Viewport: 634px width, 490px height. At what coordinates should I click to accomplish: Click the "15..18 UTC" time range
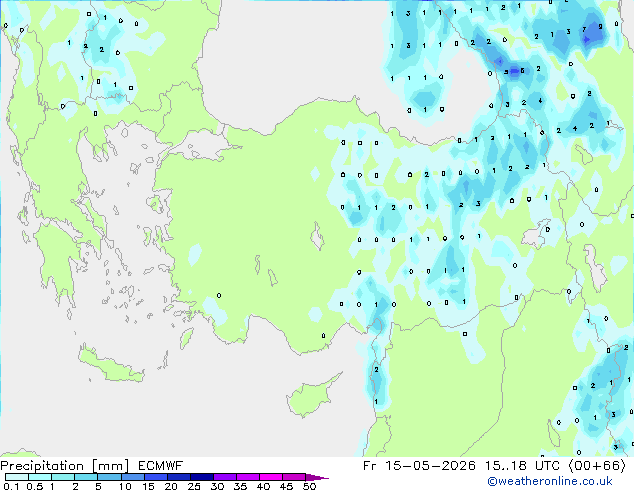click(522, 466)
